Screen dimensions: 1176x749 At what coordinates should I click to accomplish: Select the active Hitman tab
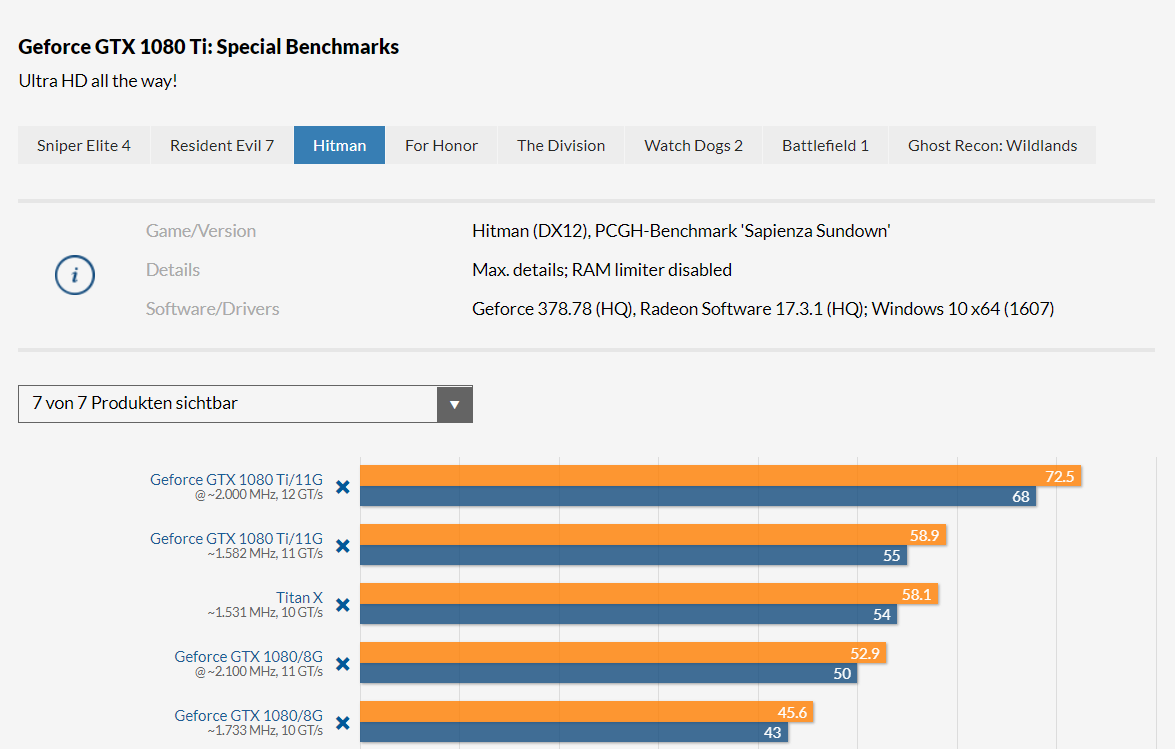(x=340, y=145)
